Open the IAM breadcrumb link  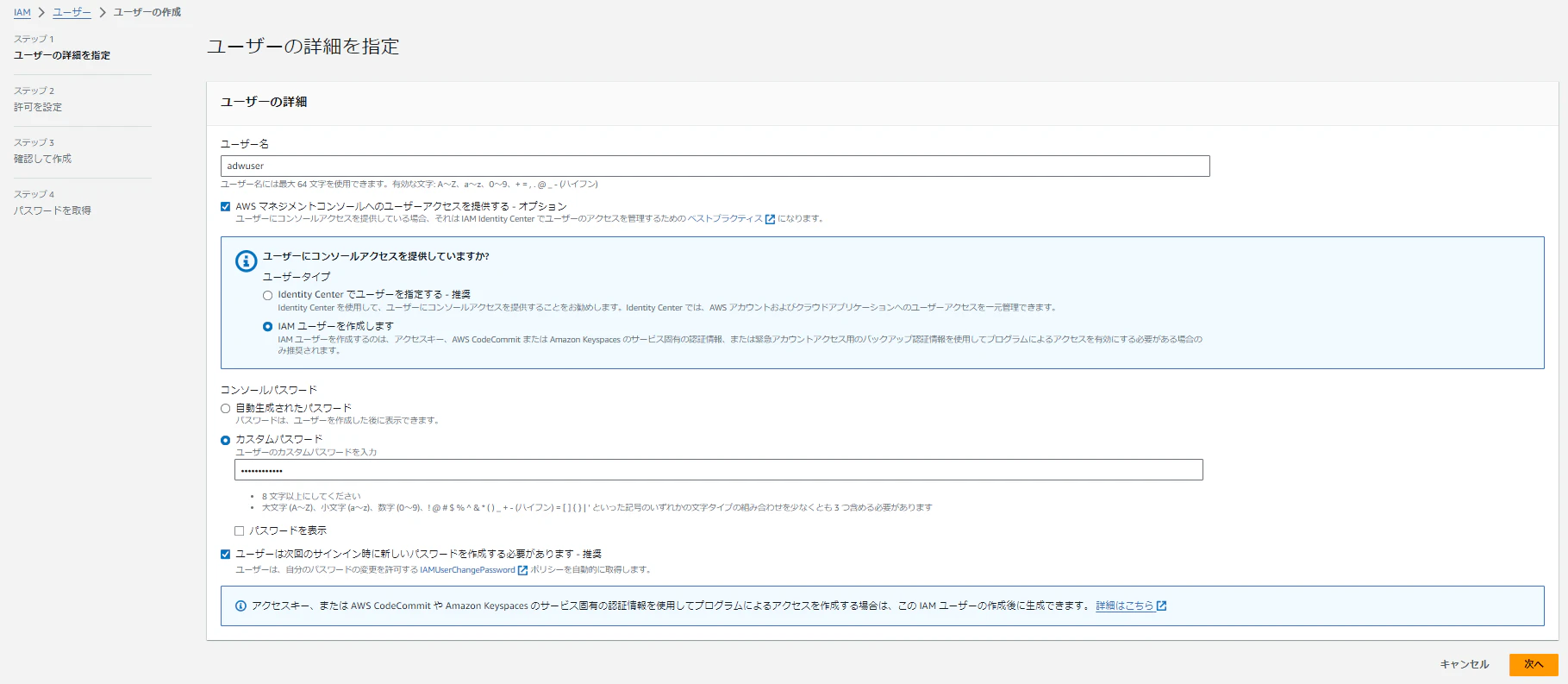[x=22, y=12]
